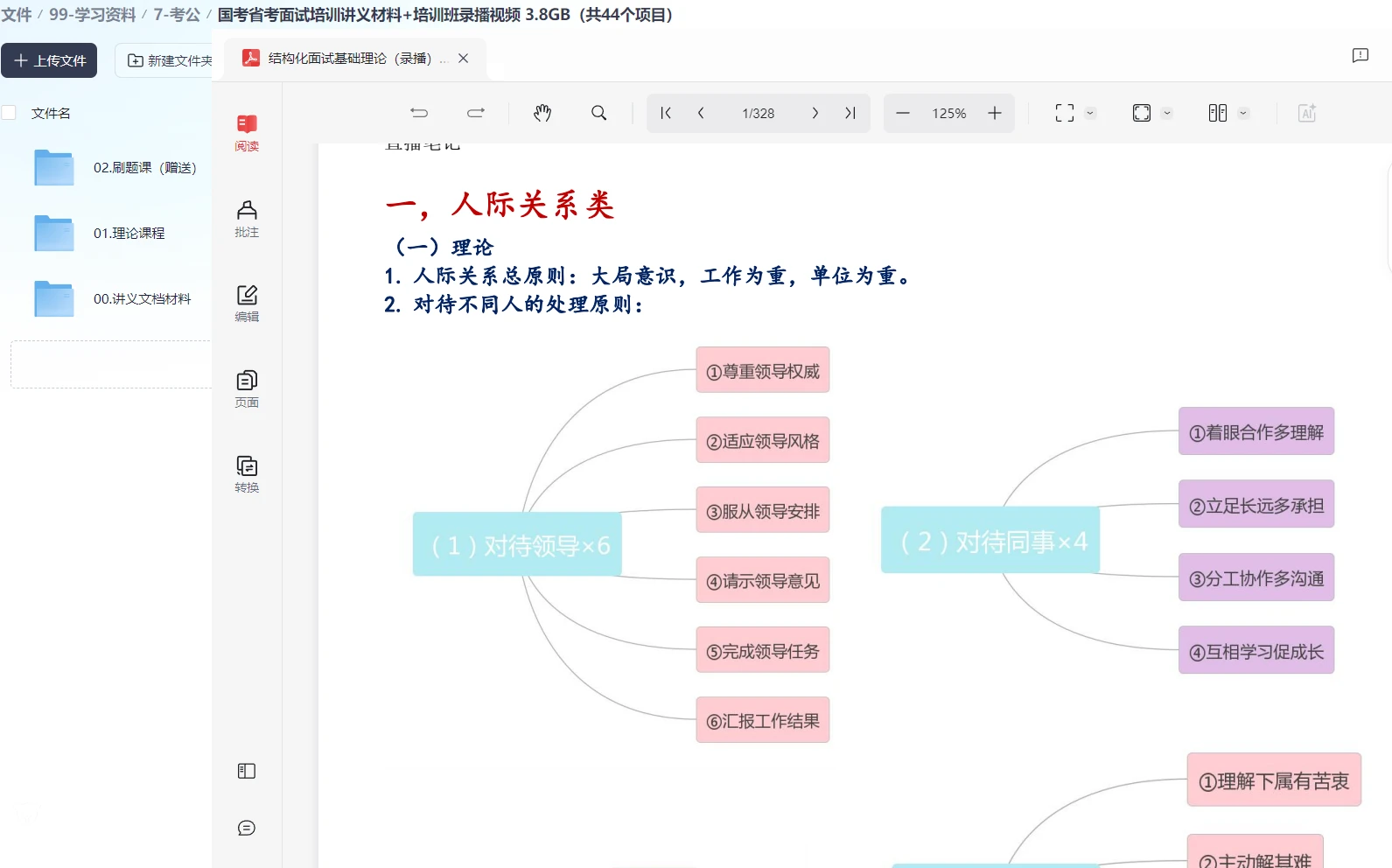Click the ③服从领导安排 node
The image size is (1392, 868).
click(x=763, y=510)
